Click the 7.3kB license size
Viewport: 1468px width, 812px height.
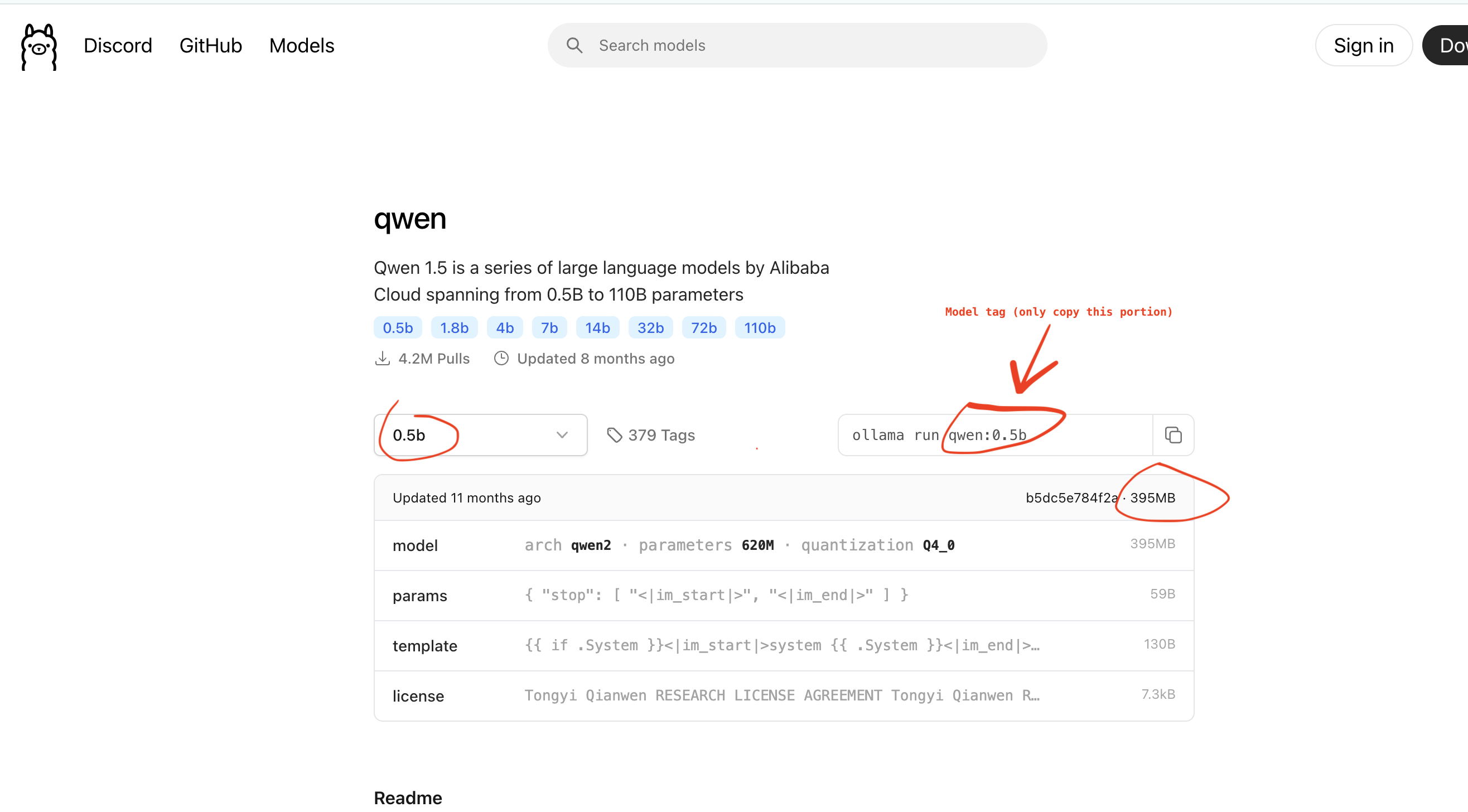1158,694
